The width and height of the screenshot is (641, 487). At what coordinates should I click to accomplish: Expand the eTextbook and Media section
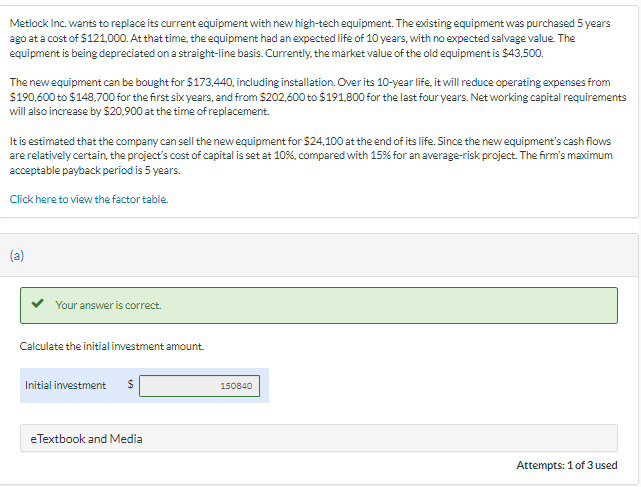coord(319,438)
